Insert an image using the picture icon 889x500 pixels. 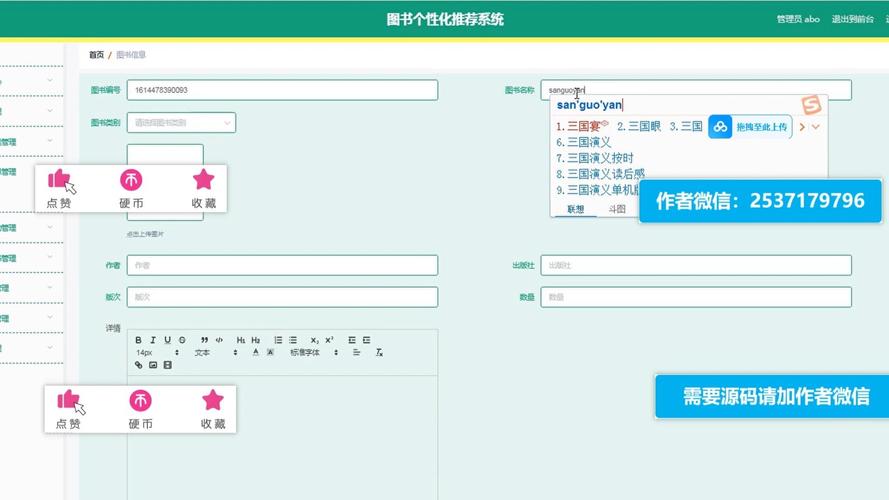click(153, 365)
